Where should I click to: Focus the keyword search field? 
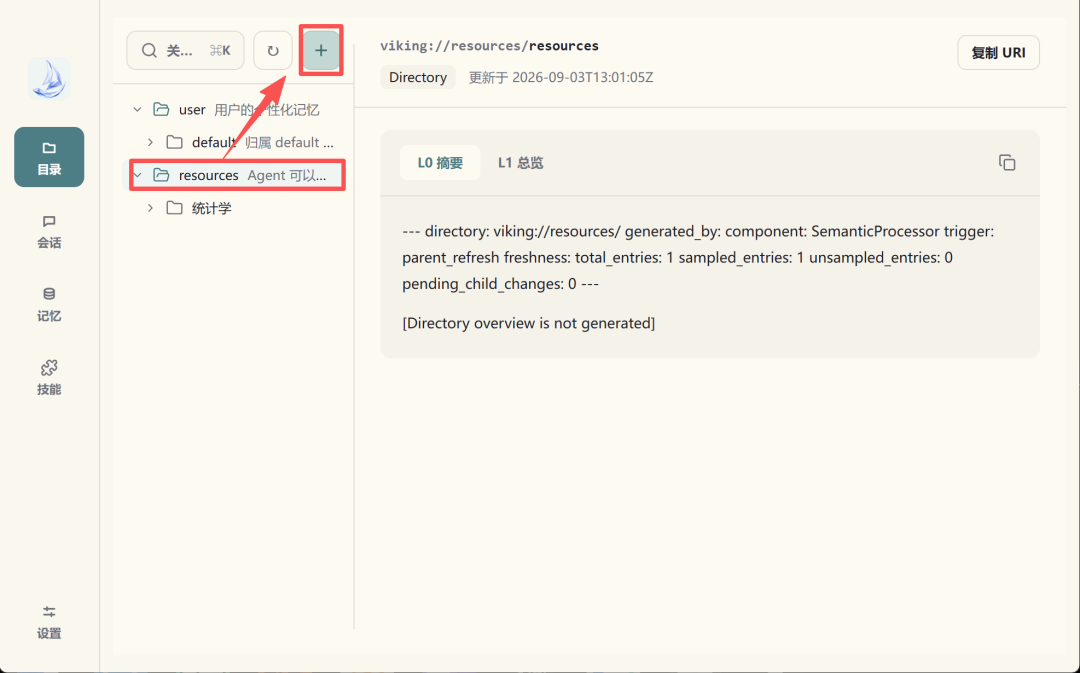tap(185, 50)
